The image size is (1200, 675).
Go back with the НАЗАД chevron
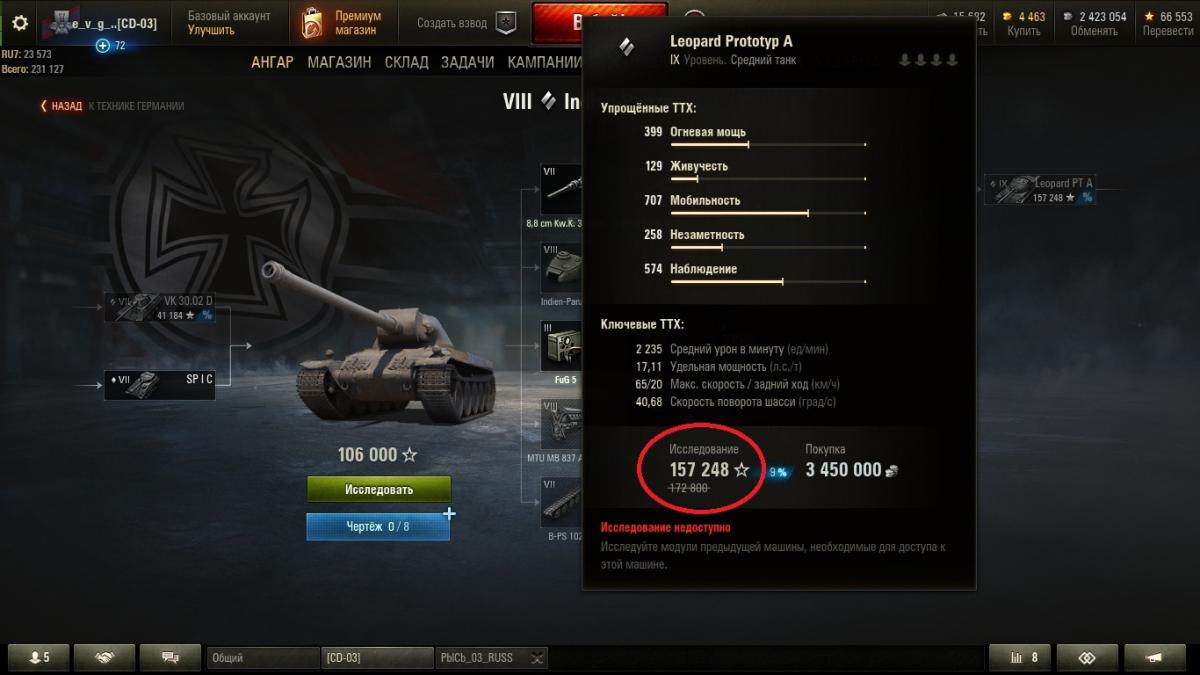62,106
